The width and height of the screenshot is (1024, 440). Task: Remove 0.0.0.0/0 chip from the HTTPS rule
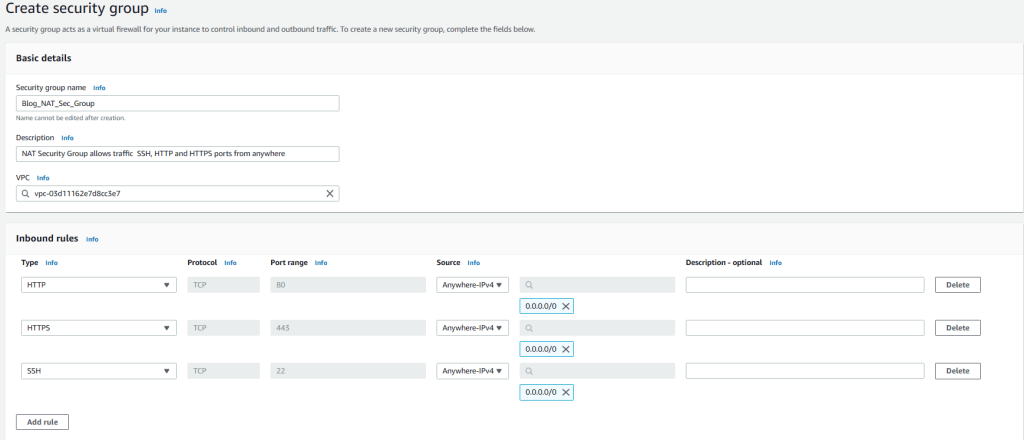[566, 349]
